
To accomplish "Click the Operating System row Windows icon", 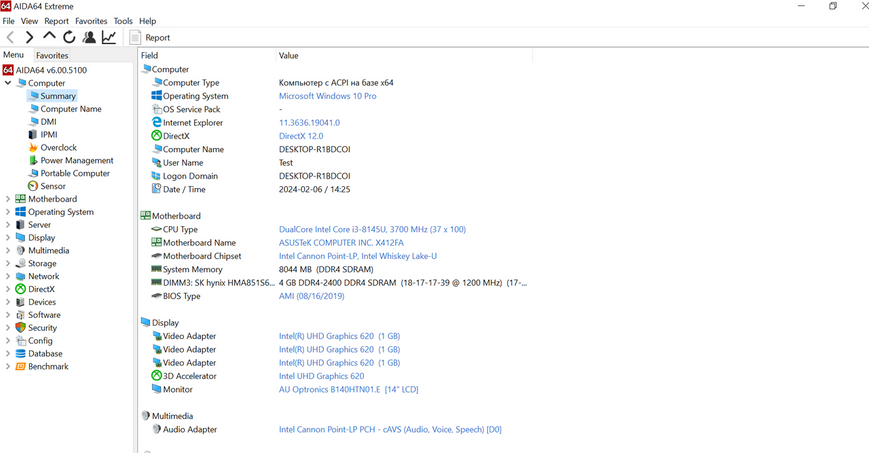I will click(157, 95).
